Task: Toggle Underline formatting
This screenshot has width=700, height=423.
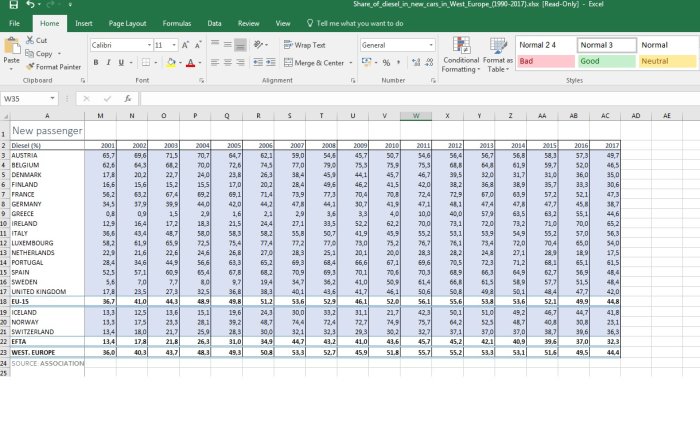Action: click(x=121, y=63)
